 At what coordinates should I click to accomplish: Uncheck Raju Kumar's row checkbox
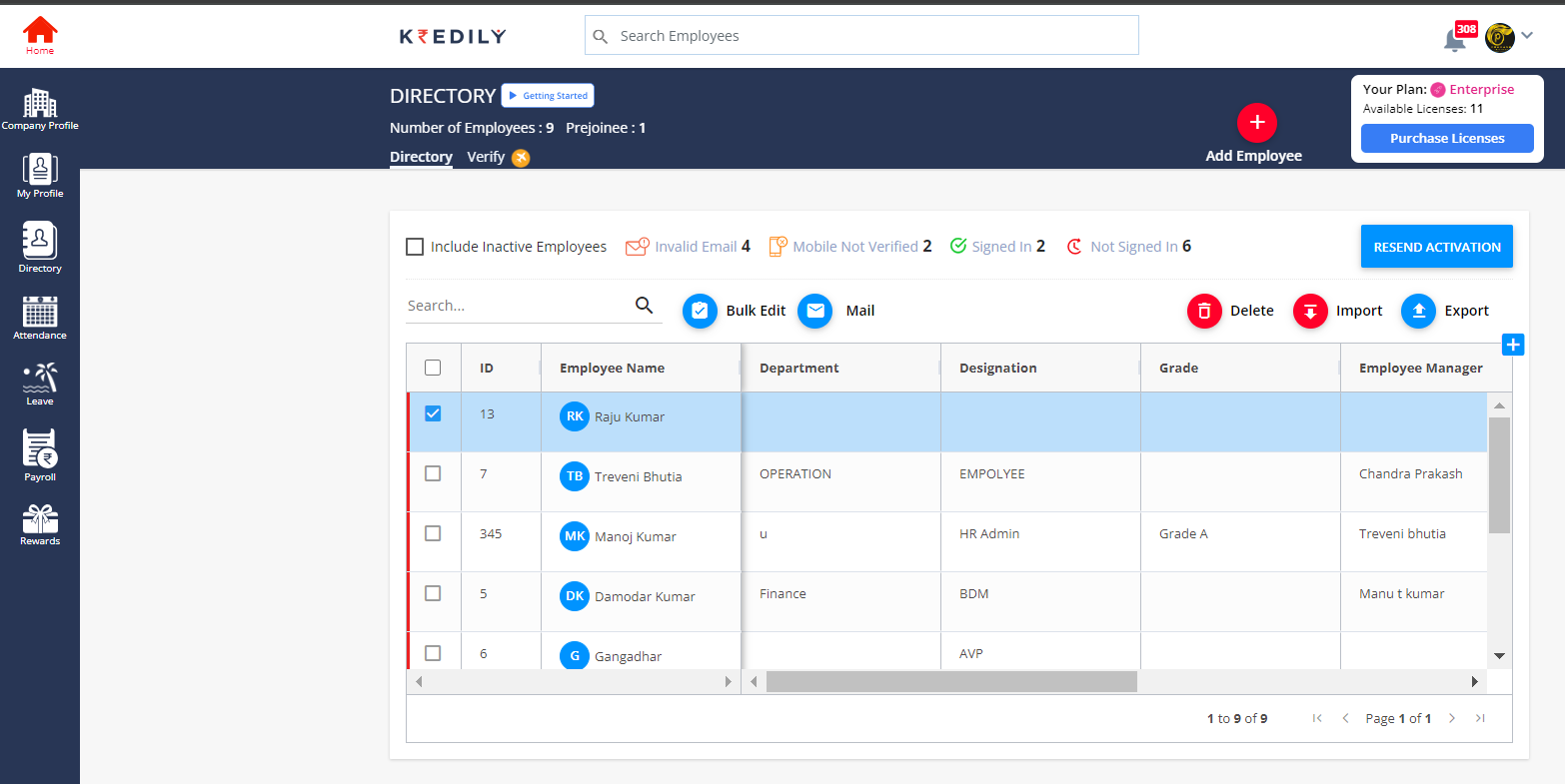[433, 412]
